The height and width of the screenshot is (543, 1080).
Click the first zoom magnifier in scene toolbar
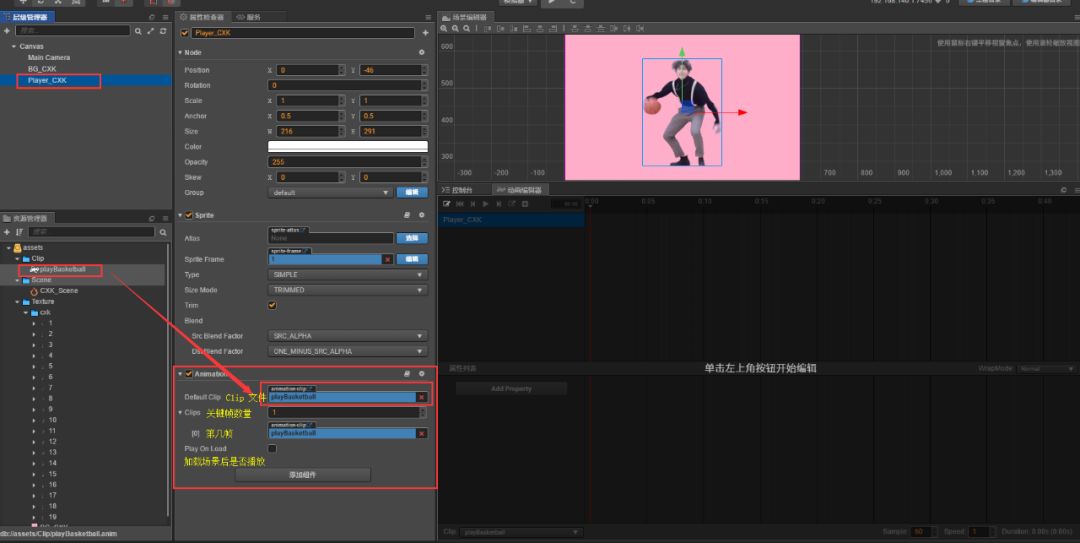(x=444, y=28)
